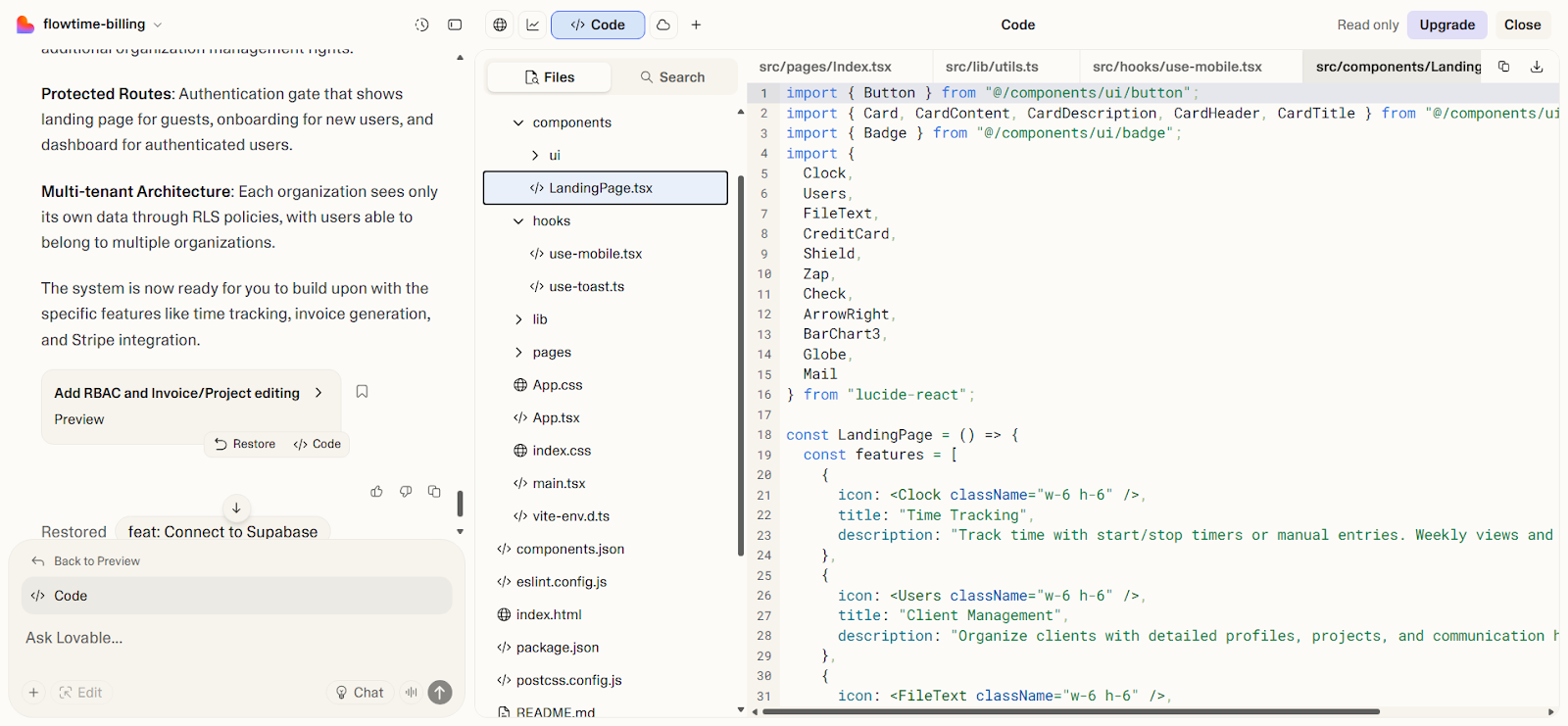Open the analytics chart view
1568x726 pixels.
tap(533, 24)
